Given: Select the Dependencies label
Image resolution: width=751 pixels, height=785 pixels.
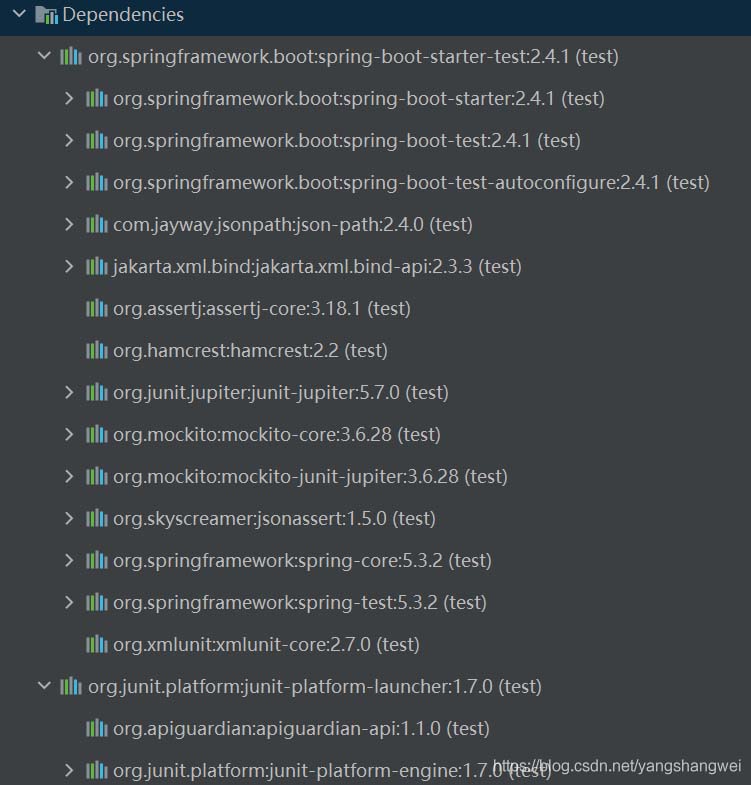Looking at the screenshot, I should click(123, 15).
